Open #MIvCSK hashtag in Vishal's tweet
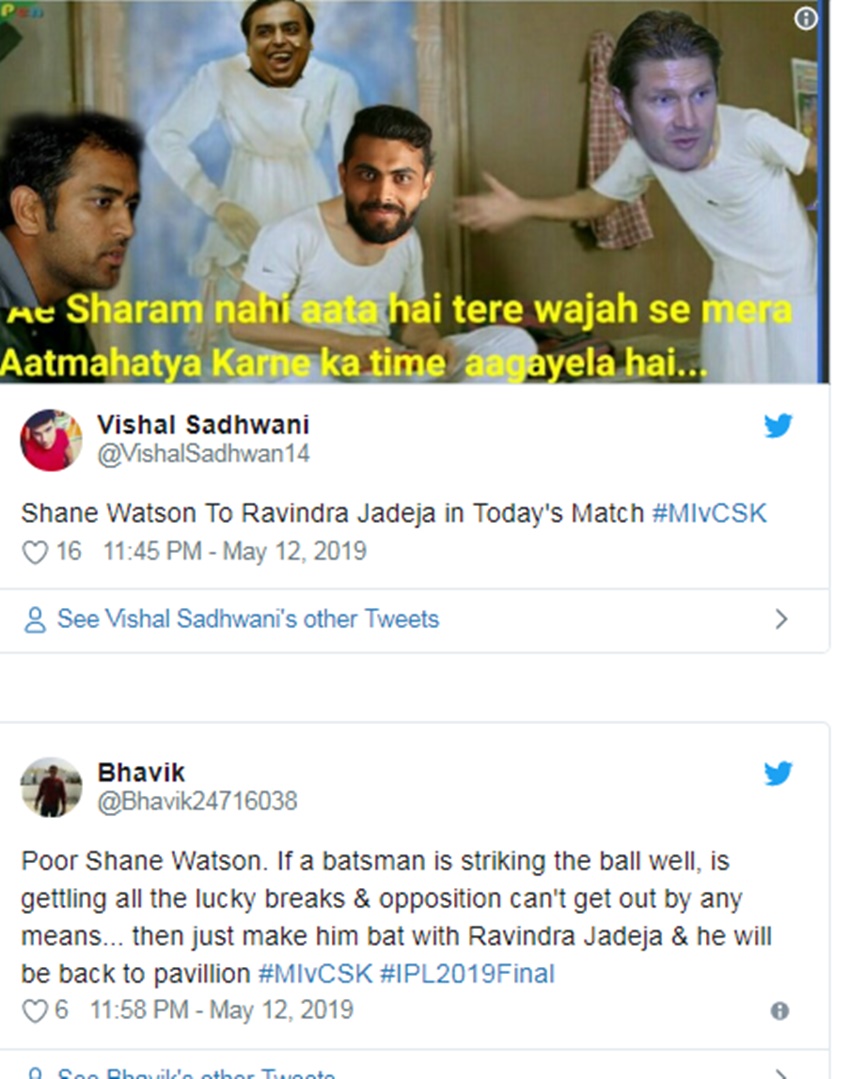Image resolution: width=850 pixels, height=1079 pixels. (x=709, y=513)
